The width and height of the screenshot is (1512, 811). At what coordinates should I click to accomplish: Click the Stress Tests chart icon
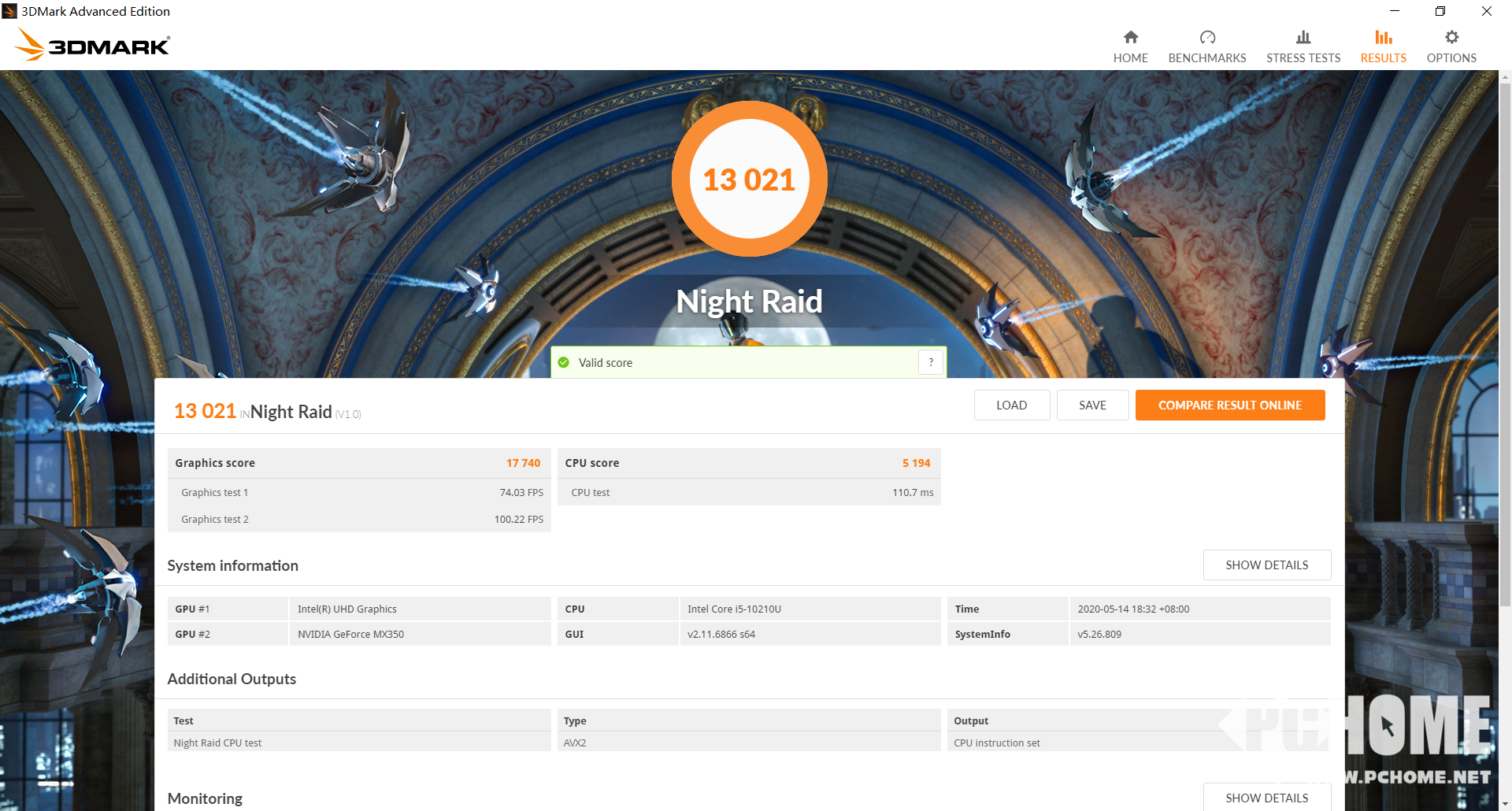(1303, 37)
